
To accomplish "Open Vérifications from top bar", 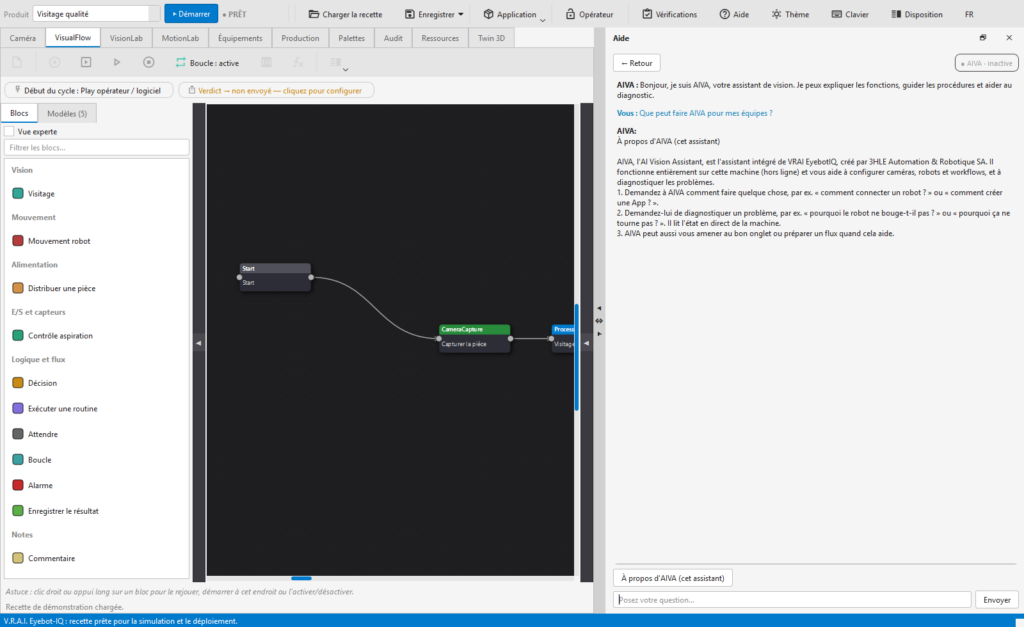I will tap(669, 14).
